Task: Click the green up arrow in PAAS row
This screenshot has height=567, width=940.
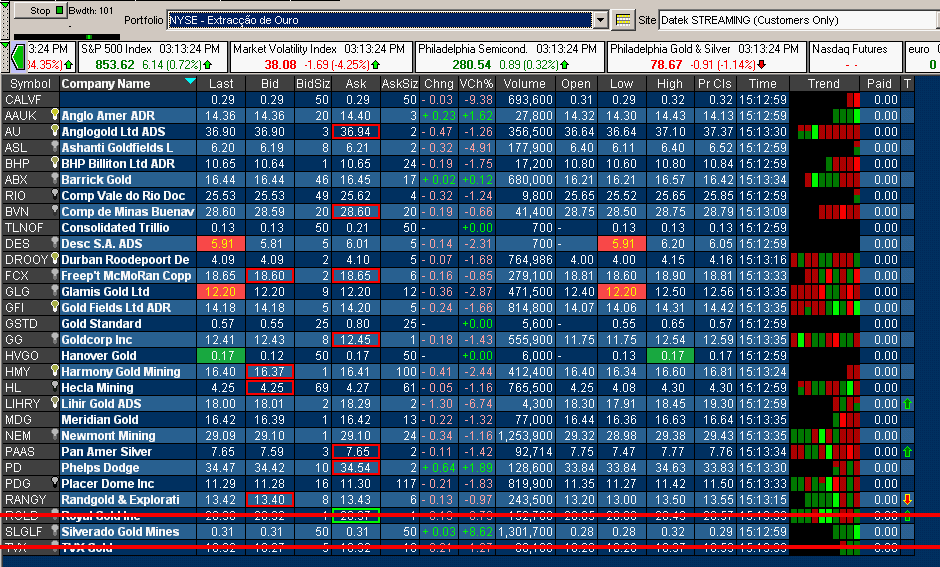Action: pyautogui.click(x=908, y=452)
